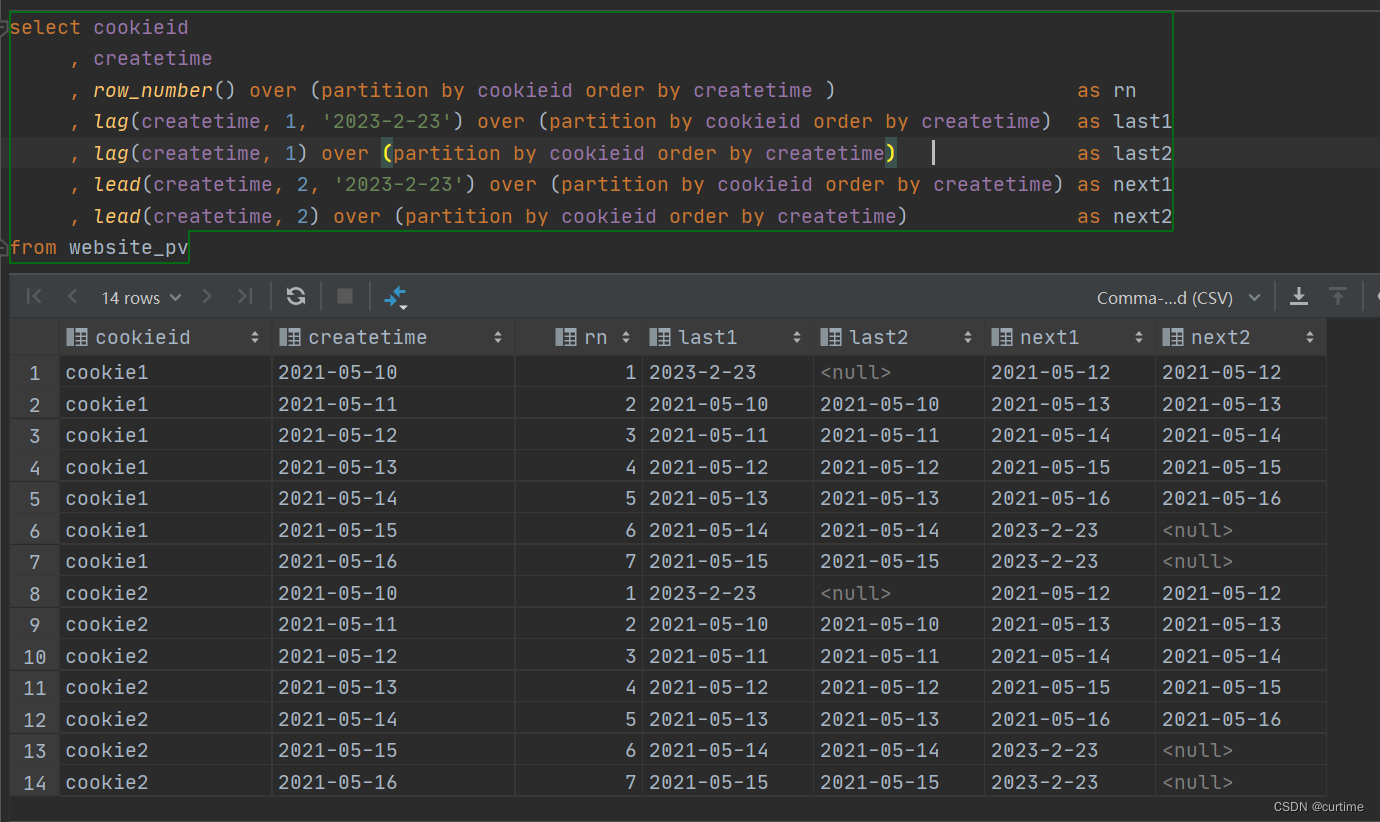Image resolution: width=1380 pixels, height=822 pixels.
Task: Click table icon of next1 column header
Action: pyautogui.click(x=1001, y=337)
